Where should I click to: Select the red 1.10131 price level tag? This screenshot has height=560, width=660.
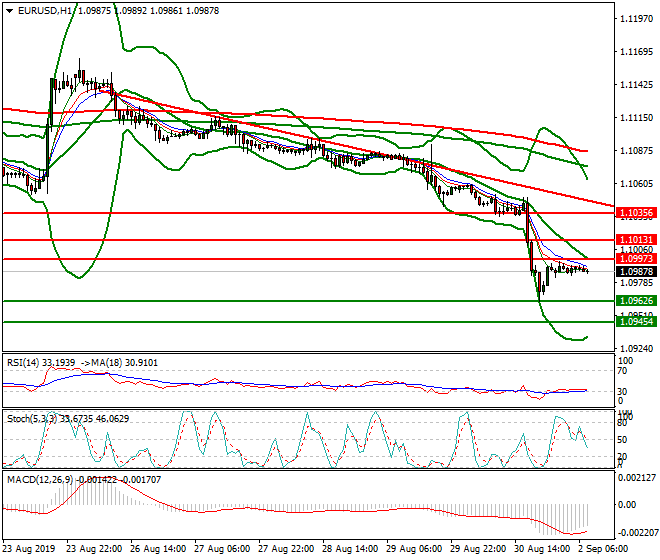point(634,240)
